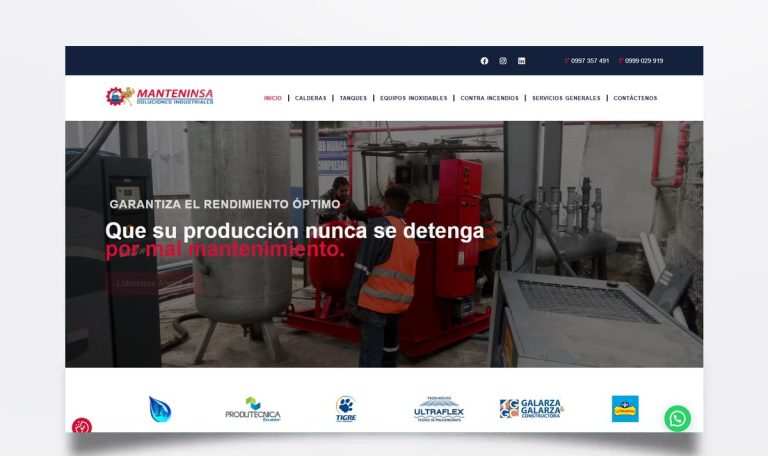The height and width of the screenshot is (456, 768).
Task: Open the Contáctenos menu item
Action: [635, 98]
